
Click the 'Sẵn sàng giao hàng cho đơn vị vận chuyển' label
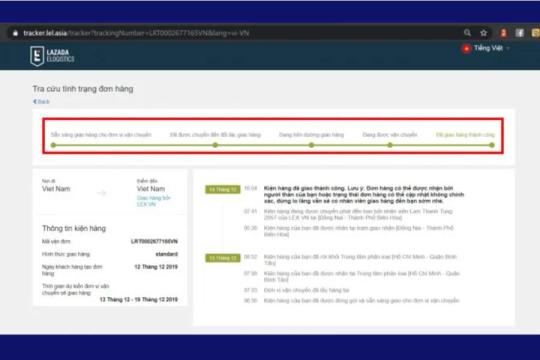point(101,135)
